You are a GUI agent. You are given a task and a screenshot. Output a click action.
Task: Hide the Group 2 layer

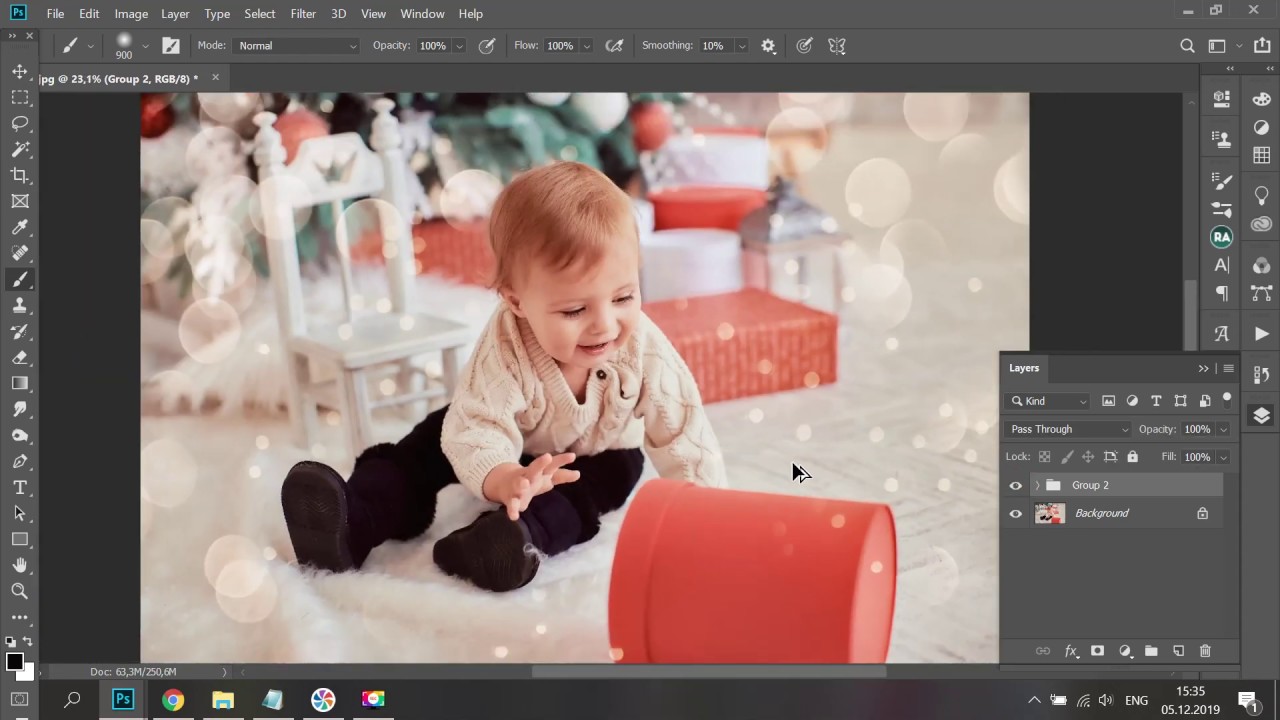pyautogui.click(x=1016, y=486)
